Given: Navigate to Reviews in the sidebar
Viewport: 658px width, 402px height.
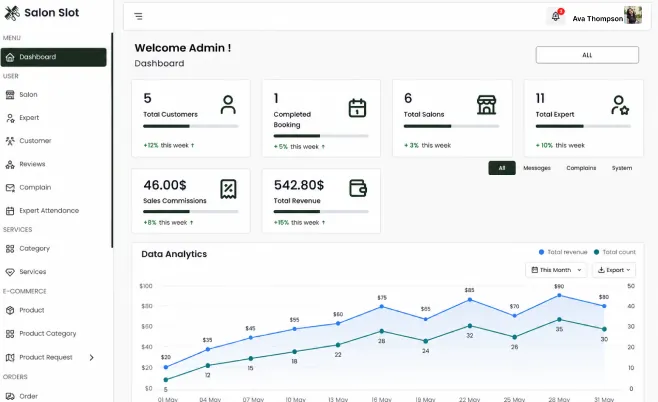Looking at the screenshot, I should 32,164.
